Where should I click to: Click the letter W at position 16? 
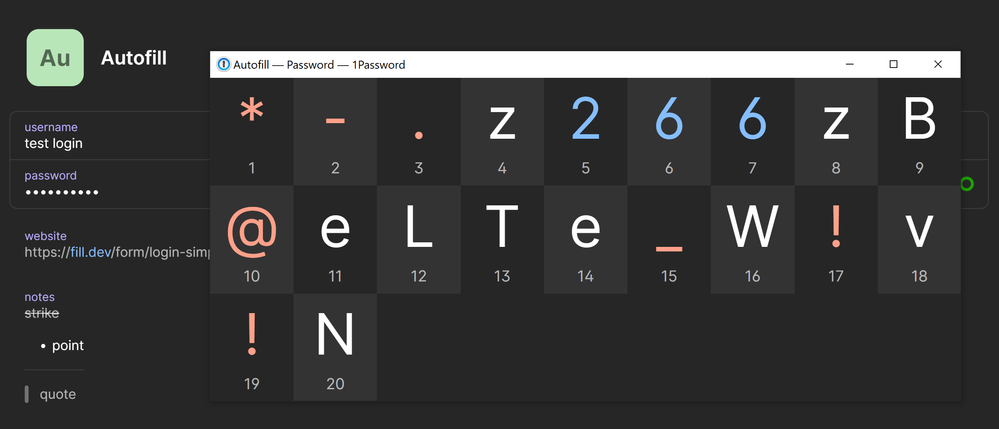coord(752,238)
